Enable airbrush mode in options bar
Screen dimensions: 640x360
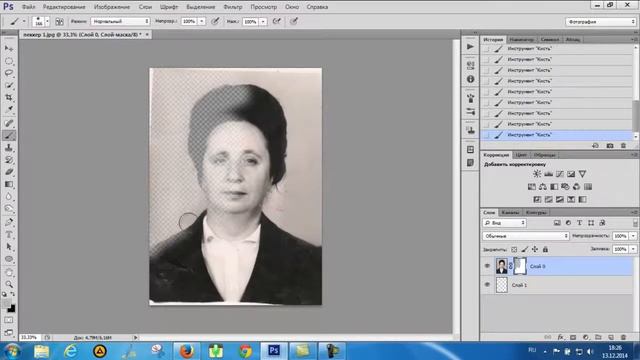[x=277, y=21]
